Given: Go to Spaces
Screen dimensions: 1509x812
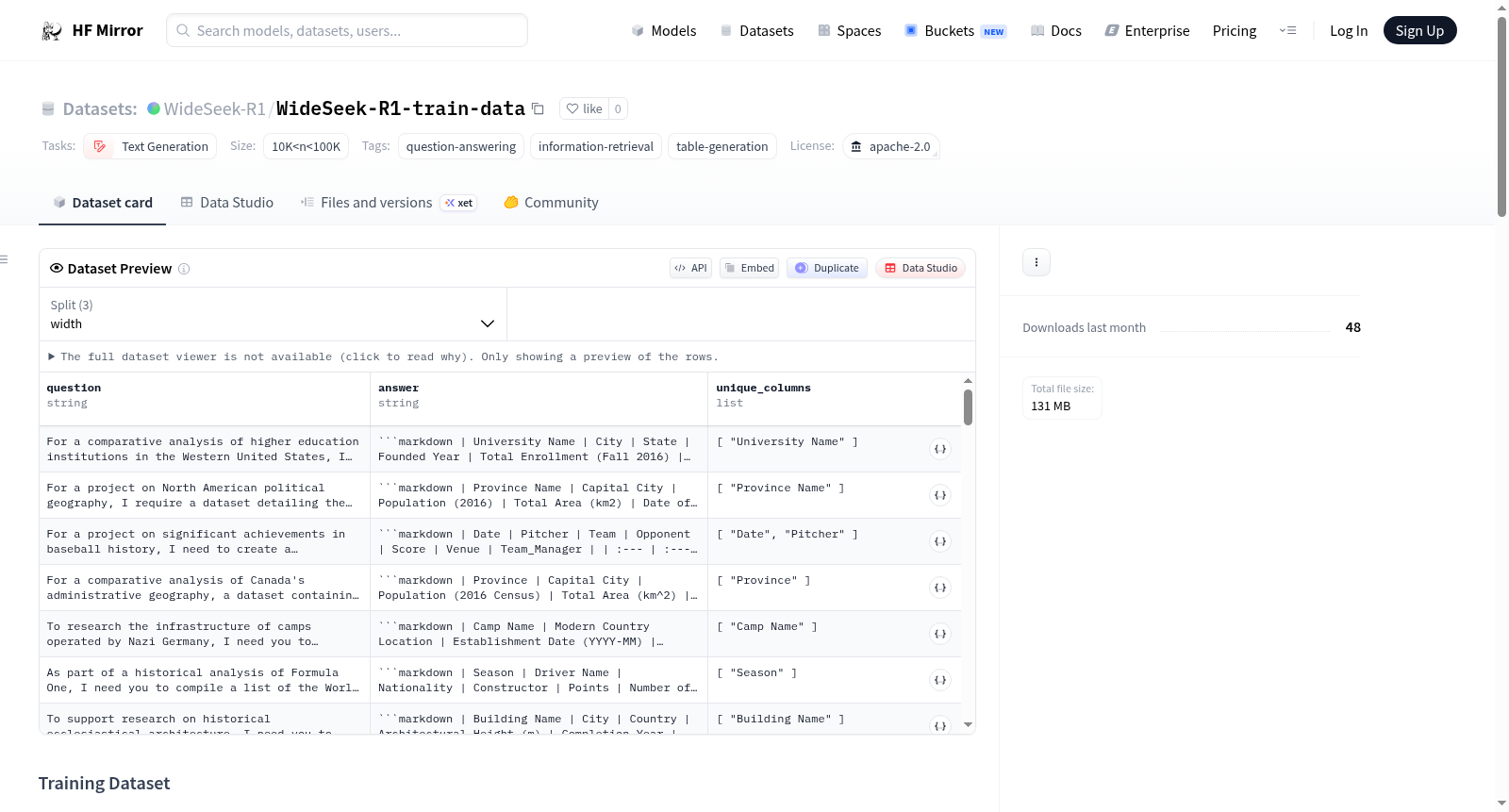Looking at the screenshot, I should tap(849, 31).
